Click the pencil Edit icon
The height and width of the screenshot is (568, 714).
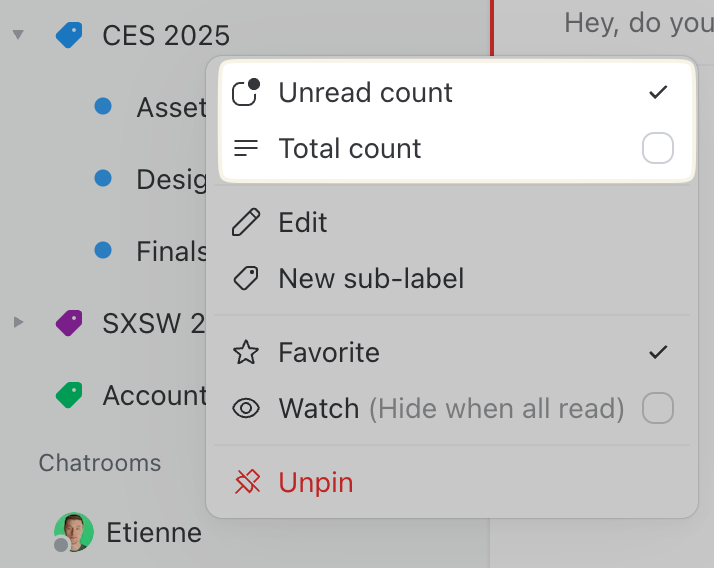(246, 222)
